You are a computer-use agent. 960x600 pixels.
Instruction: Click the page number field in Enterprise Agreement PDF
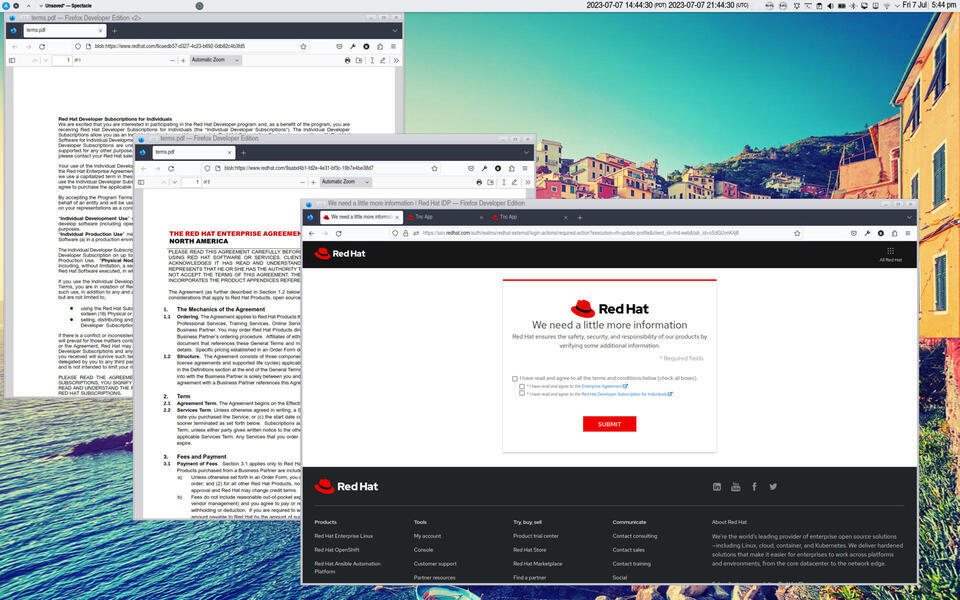click(x=192, y=182)
